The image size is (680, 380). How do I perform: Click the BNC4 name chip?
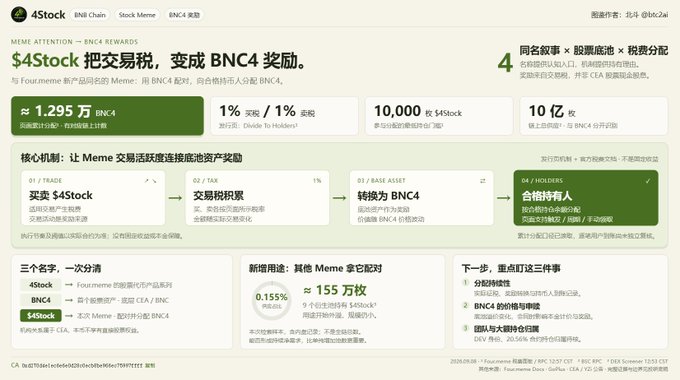click(x=41, y=300)
